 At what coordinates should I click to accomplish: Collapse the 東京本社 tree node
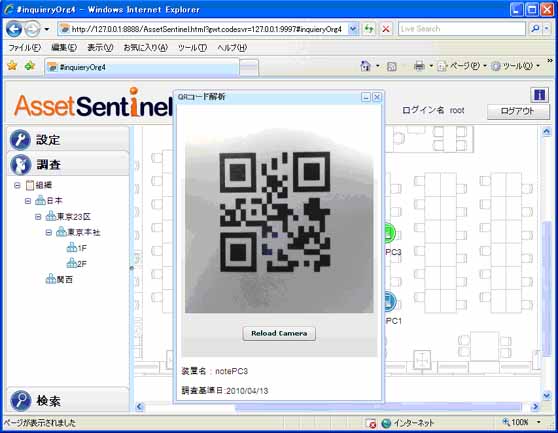49,232
